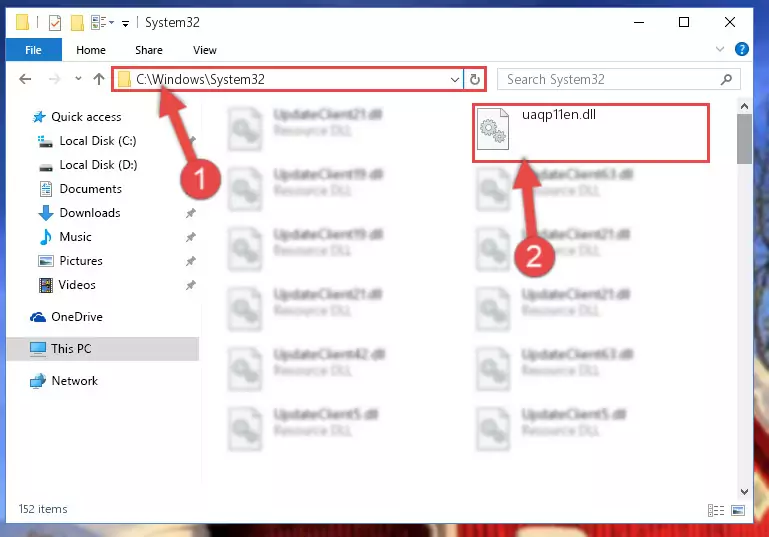Click the uaqp11en.dll gear file icon
The image size is (769, 537).
click(x=493, y=129)
